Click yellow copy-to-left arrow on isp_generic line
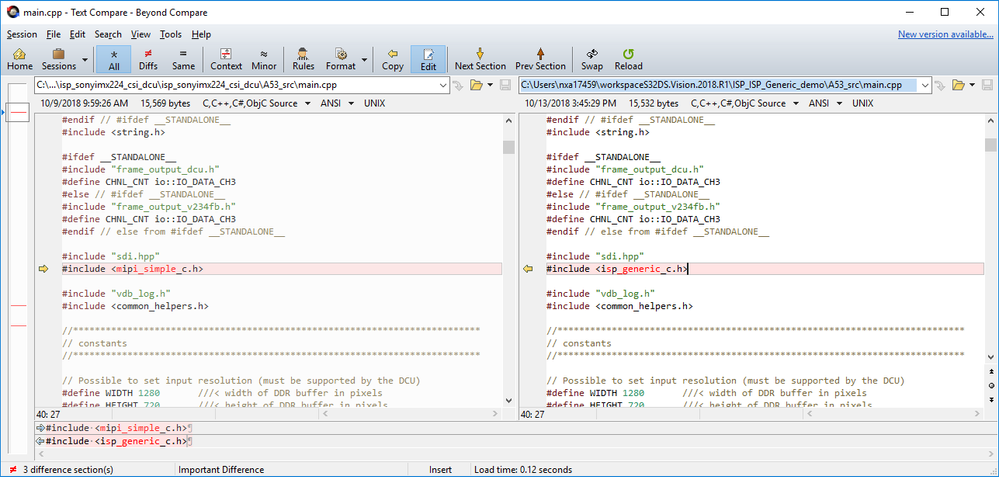The image size is (999, 477). pyautogui.click(x=528, y=269)
